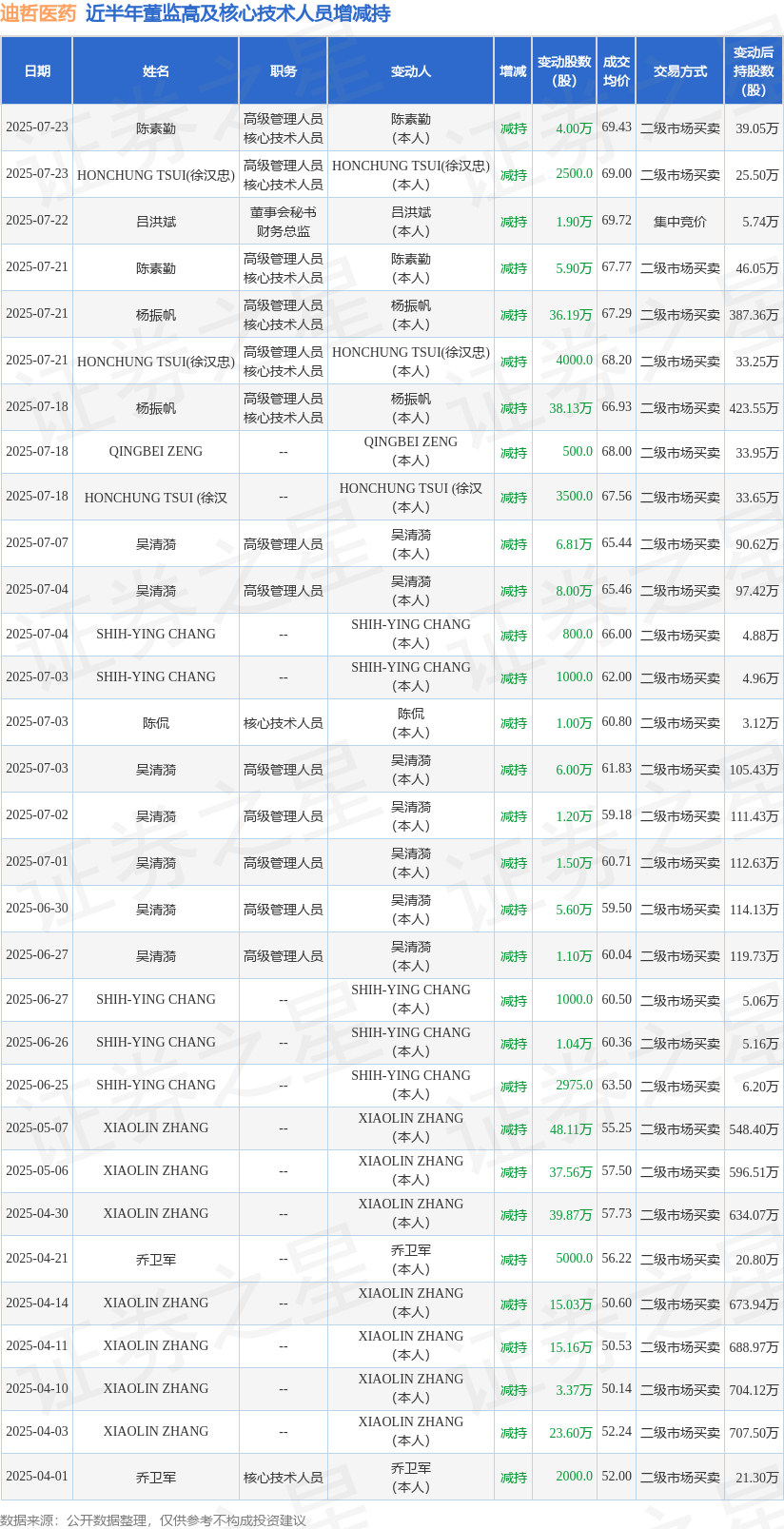Click the share change value 2500.0
This screenshot has height=1529, width=784.
[x=575, y=174]
